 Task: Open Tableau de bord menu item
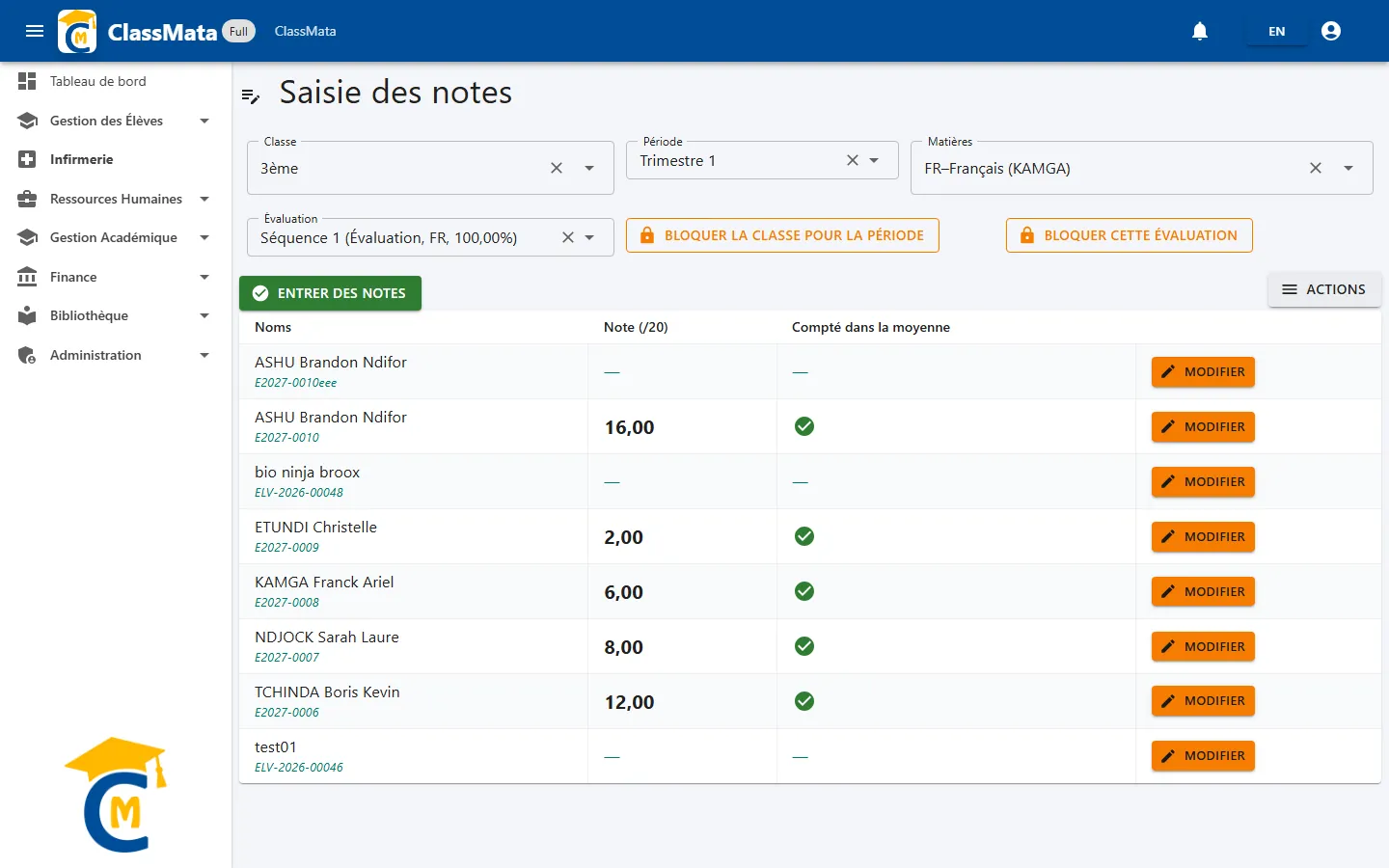coord(116,81)
